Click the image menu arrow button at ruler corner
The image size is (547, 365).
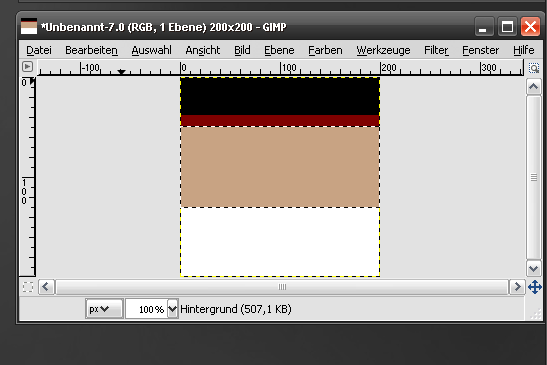pyautogui.click(x=28, y=67)
